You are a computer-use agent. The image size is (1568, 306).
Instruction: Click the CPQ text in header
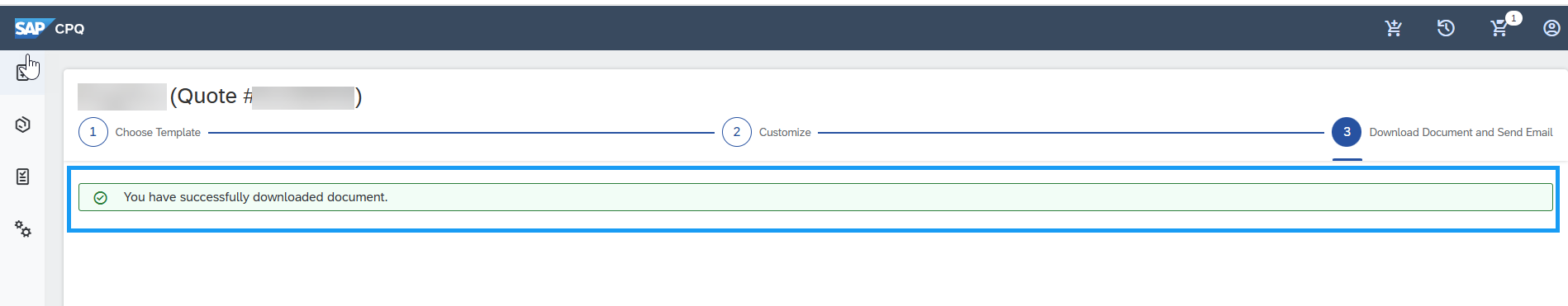pos(69,28)
